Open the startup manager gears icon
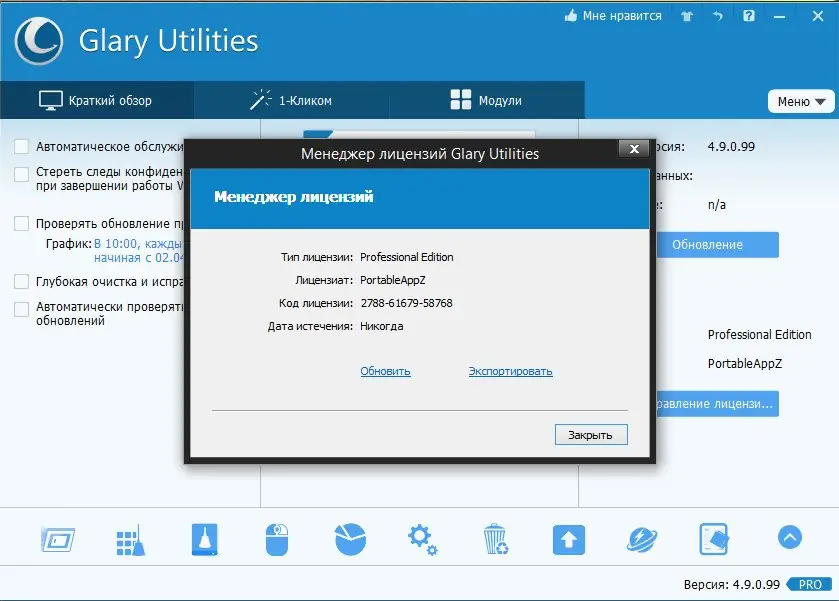The image size is (839, 601). click(x=423, y=539)
